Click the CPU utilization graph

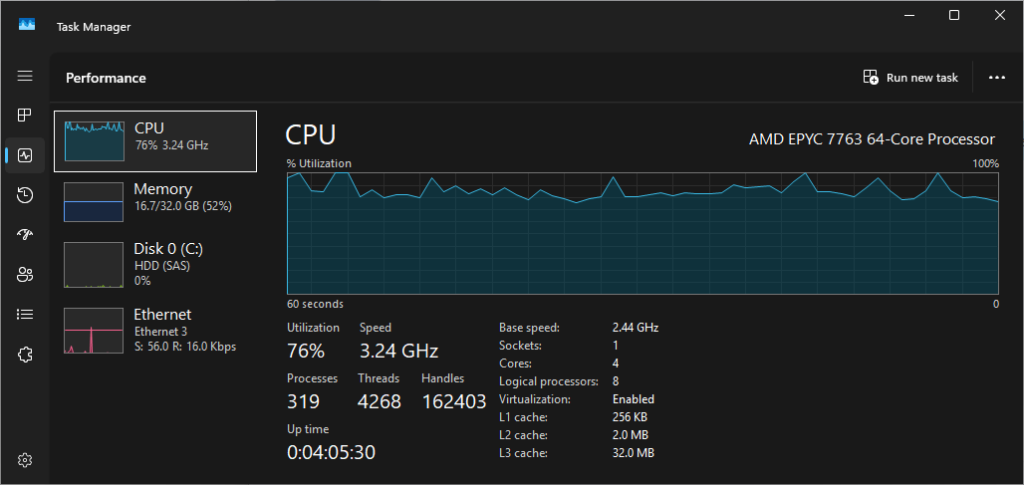coord(643,234)
